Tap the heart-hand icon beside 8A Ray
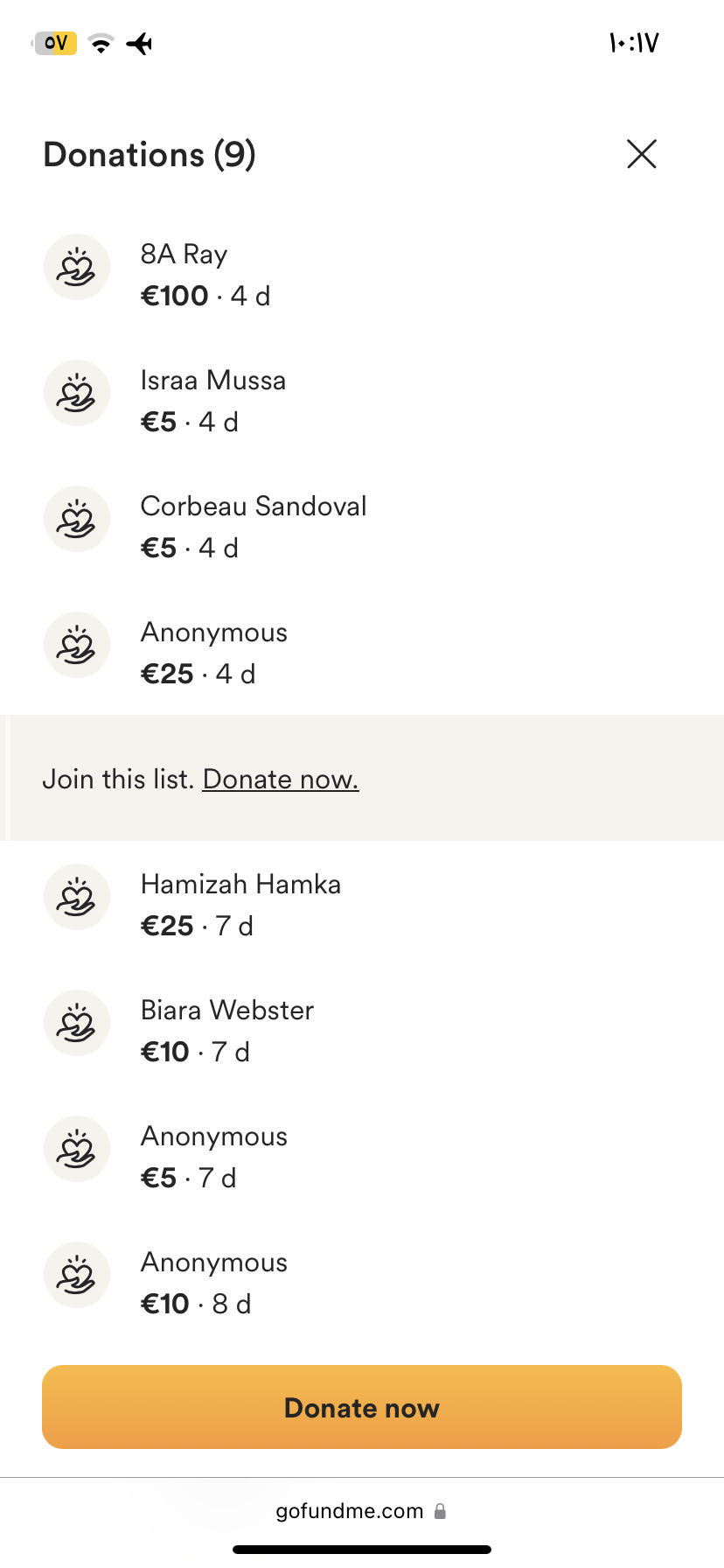This screenshot has height=1568, width=724. tap(77, 267)
